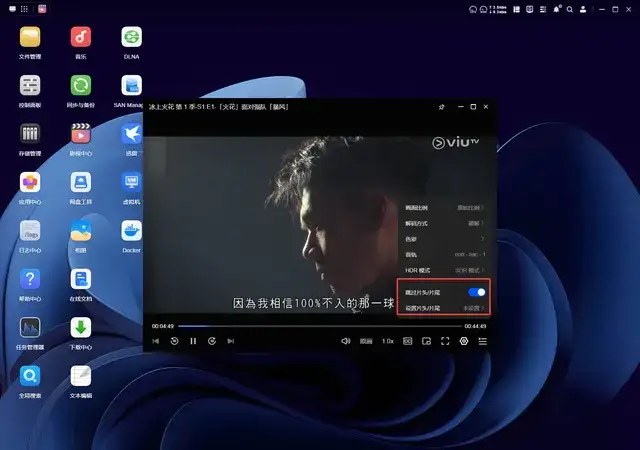The width and height of the screenshot is (640, 450).
Task: Open the 音轨 audio track option
Action: click(x=444, y=254)
